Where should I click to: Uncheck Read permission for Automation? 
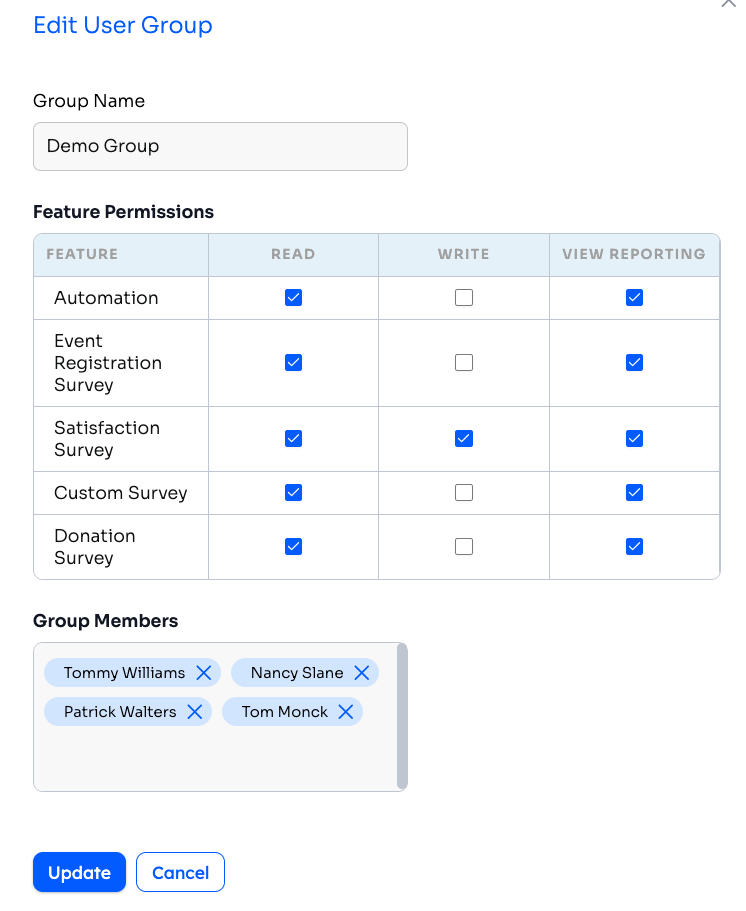point(293,298)
